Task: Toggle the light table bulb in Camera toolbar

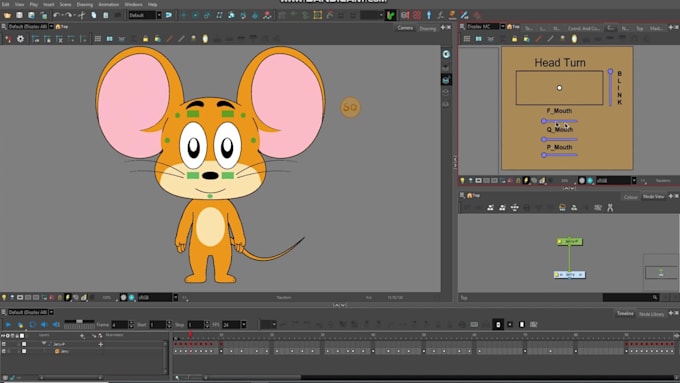Action: point(193,39)
